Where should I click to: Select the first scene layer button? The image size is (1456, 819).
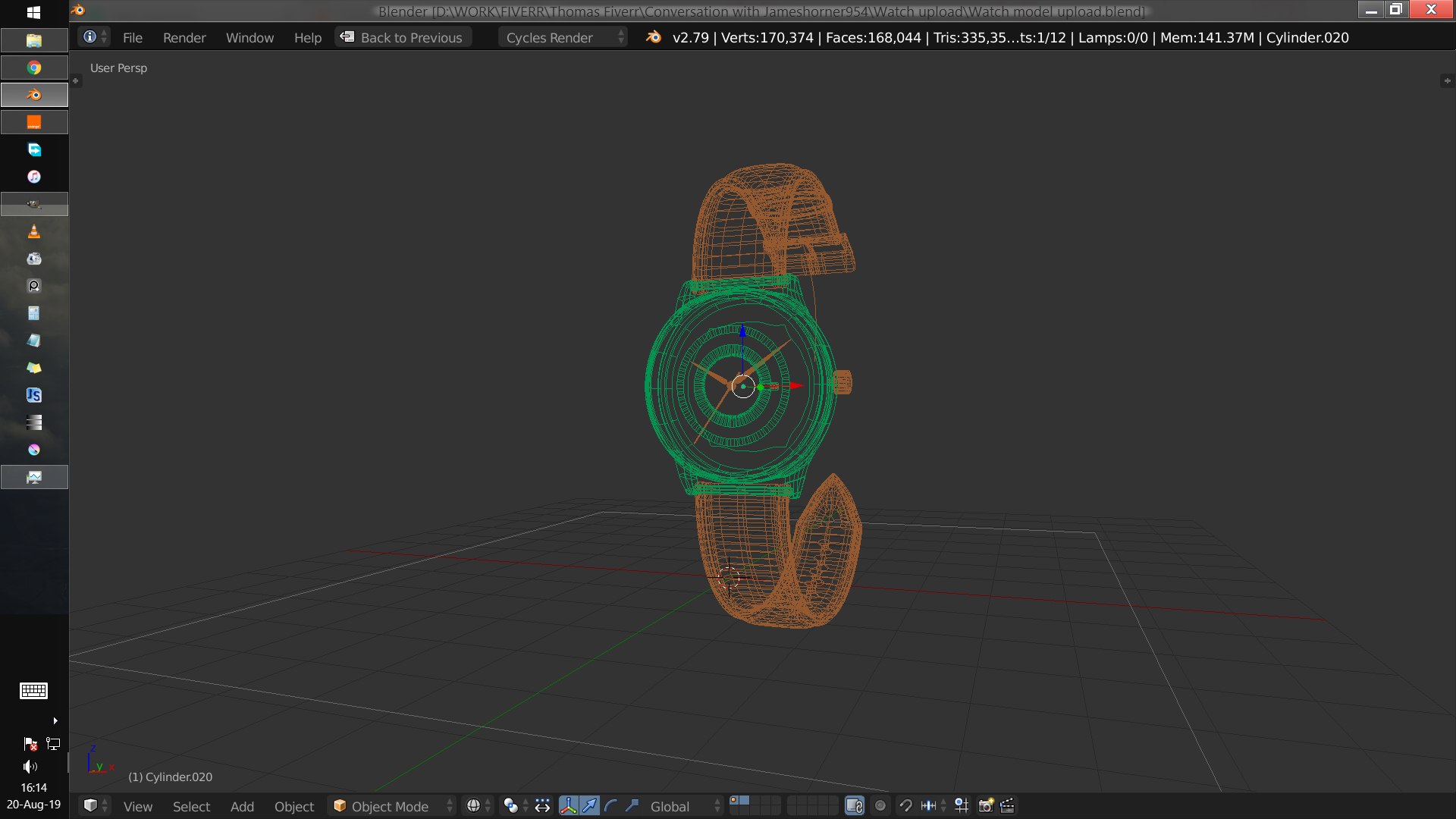tap(734, 801)
